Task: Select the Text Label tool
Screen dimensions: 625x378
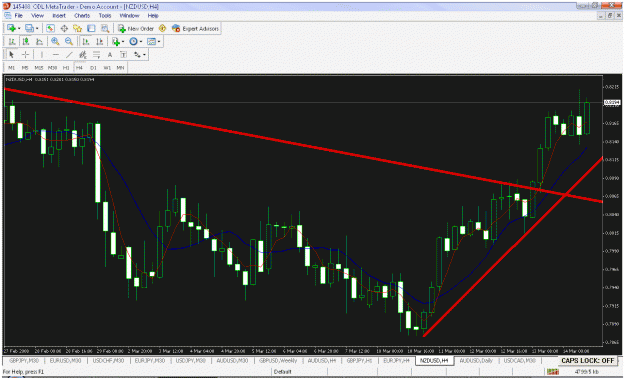Action: pos(124,55)
